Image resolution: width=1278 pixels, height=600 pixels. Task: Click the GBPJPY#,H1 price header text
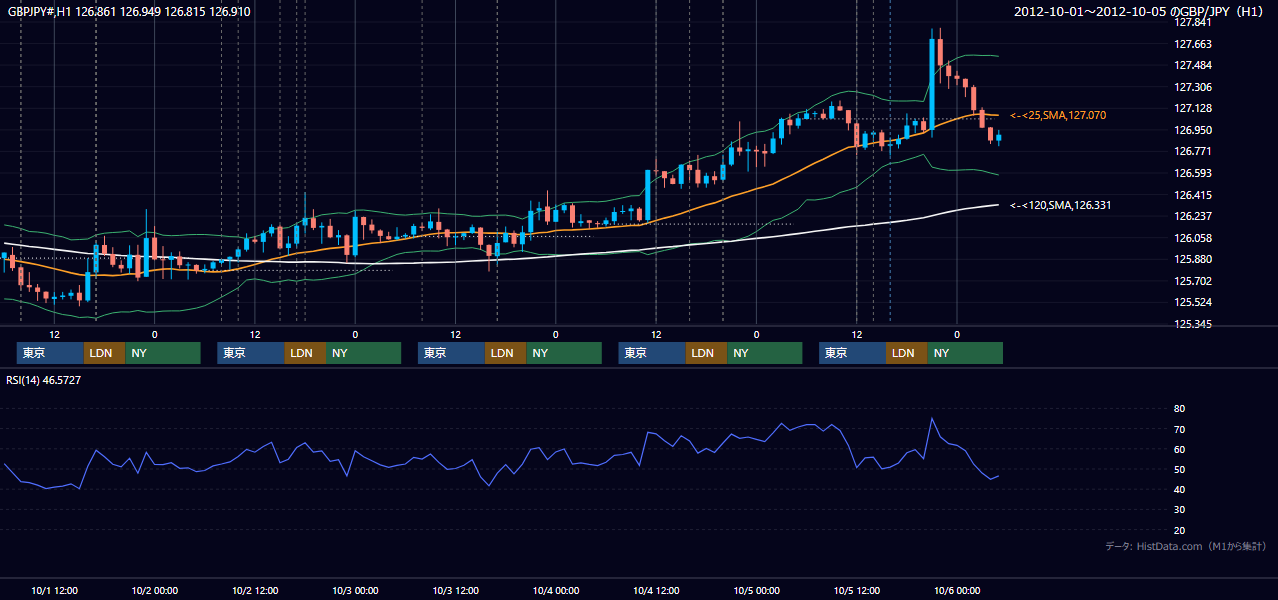point(128,12)
